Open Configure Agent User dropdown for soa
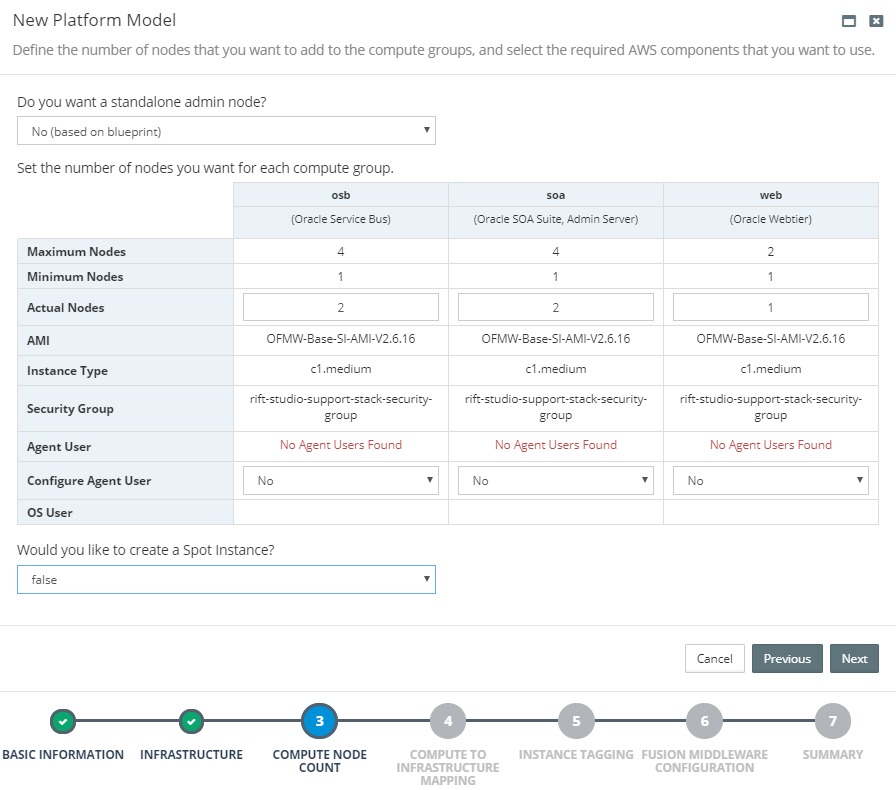This screenshot has height=790, width=896. [556, 481]
